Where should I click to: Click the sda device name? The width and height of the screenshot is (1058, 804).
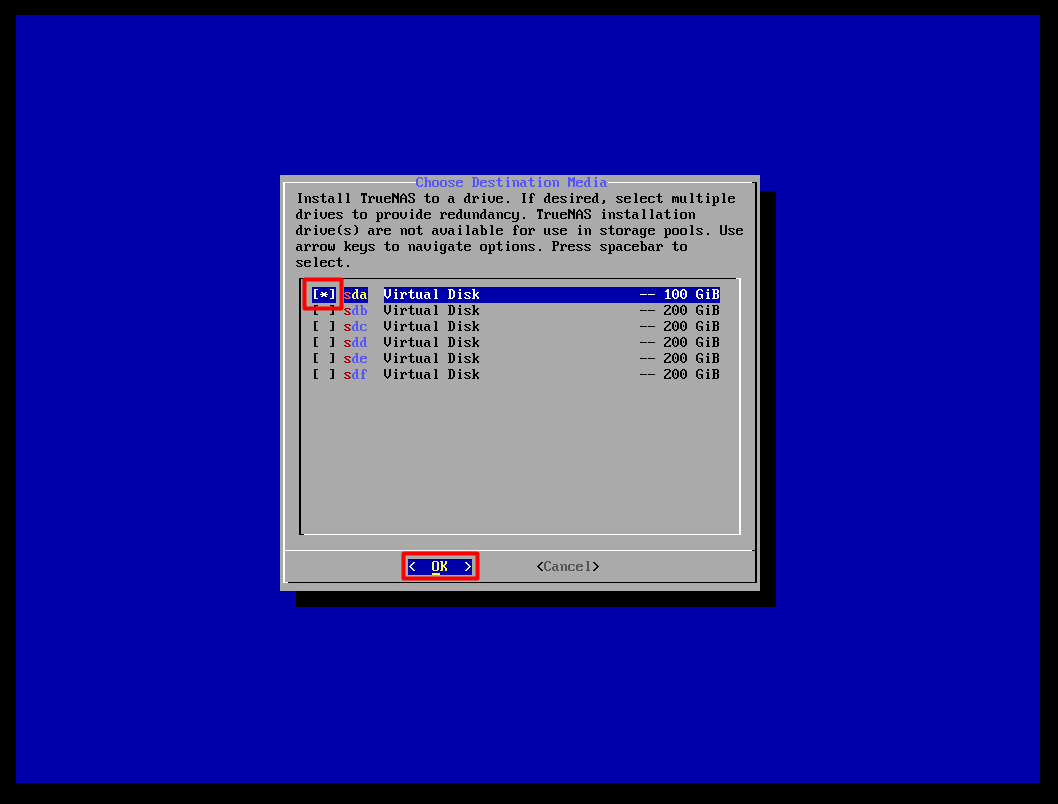pyautogui.click(x=355, y=294)
